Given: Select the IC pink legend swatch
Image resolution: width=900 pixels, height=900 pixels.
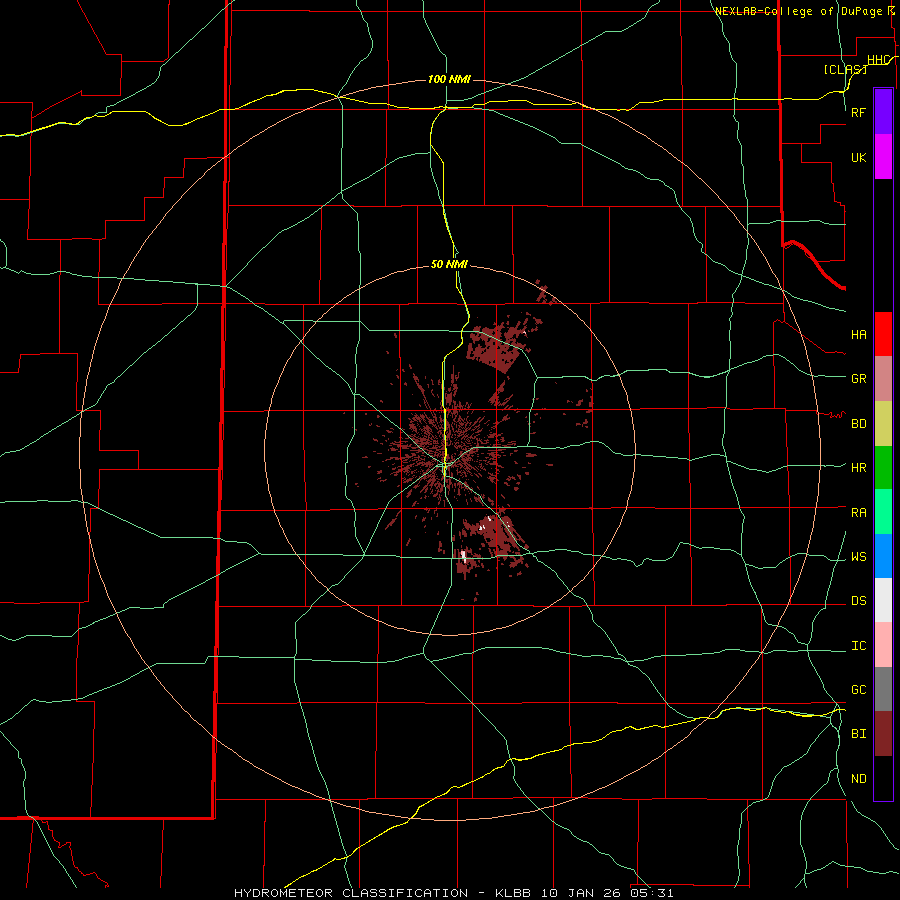Looking at the screenshot, I should pos(883,645).
